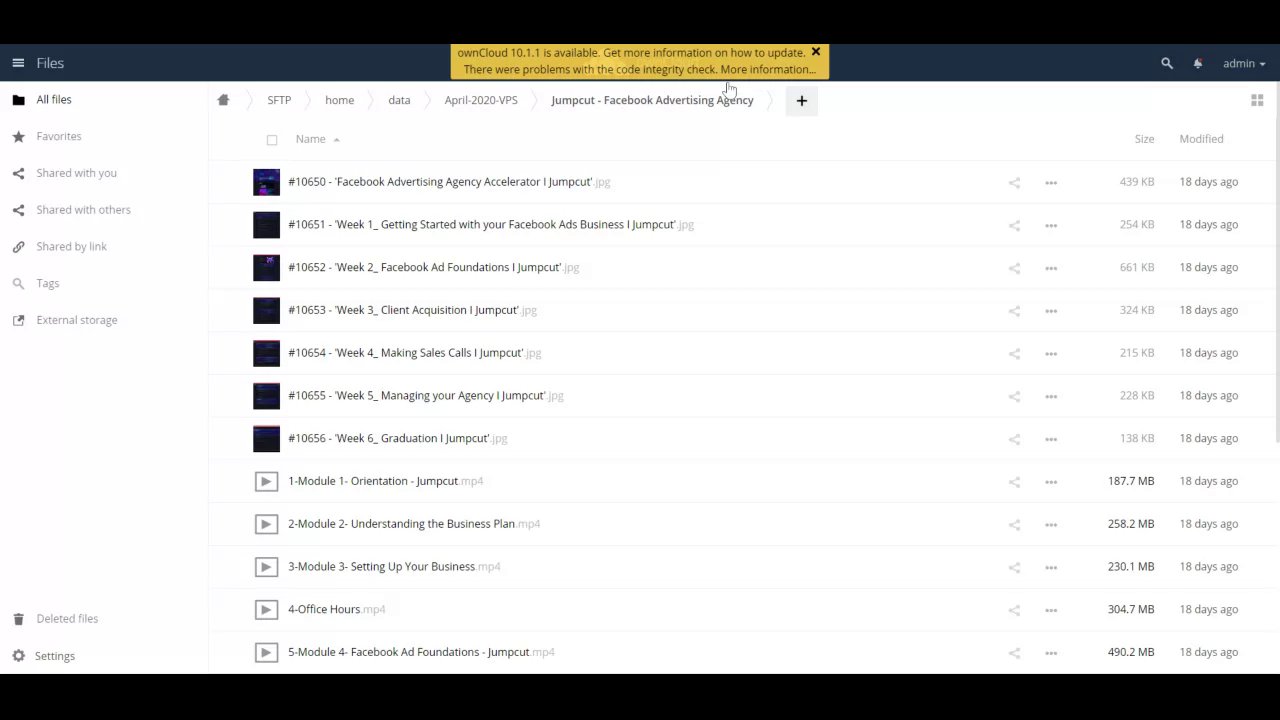Open more actions for #10652 file
The image size is (1280, 720).
[1051, 268]
